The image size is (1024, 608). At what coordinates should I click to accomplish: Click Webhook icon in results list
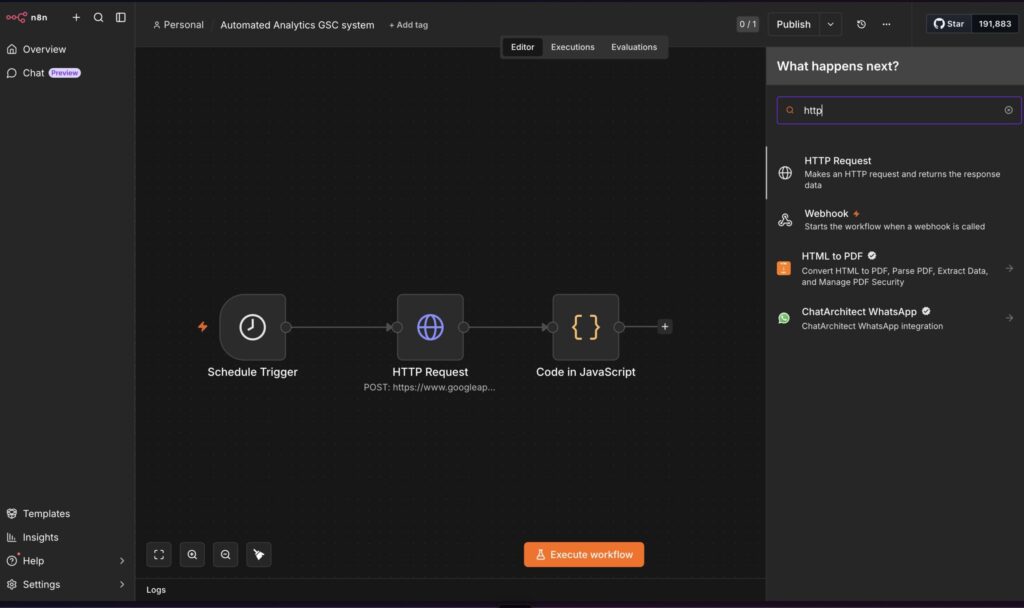(x=785, y=220)
